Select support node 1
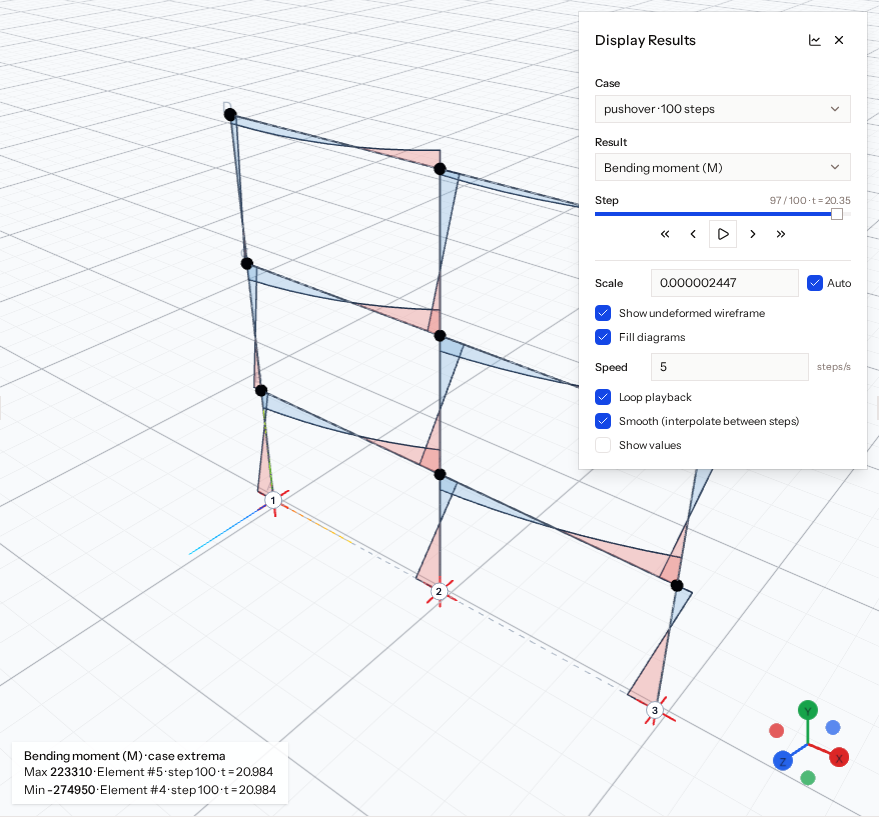This screenshot has height=817, width=879. pyautogui.click(x=273, y=500)
